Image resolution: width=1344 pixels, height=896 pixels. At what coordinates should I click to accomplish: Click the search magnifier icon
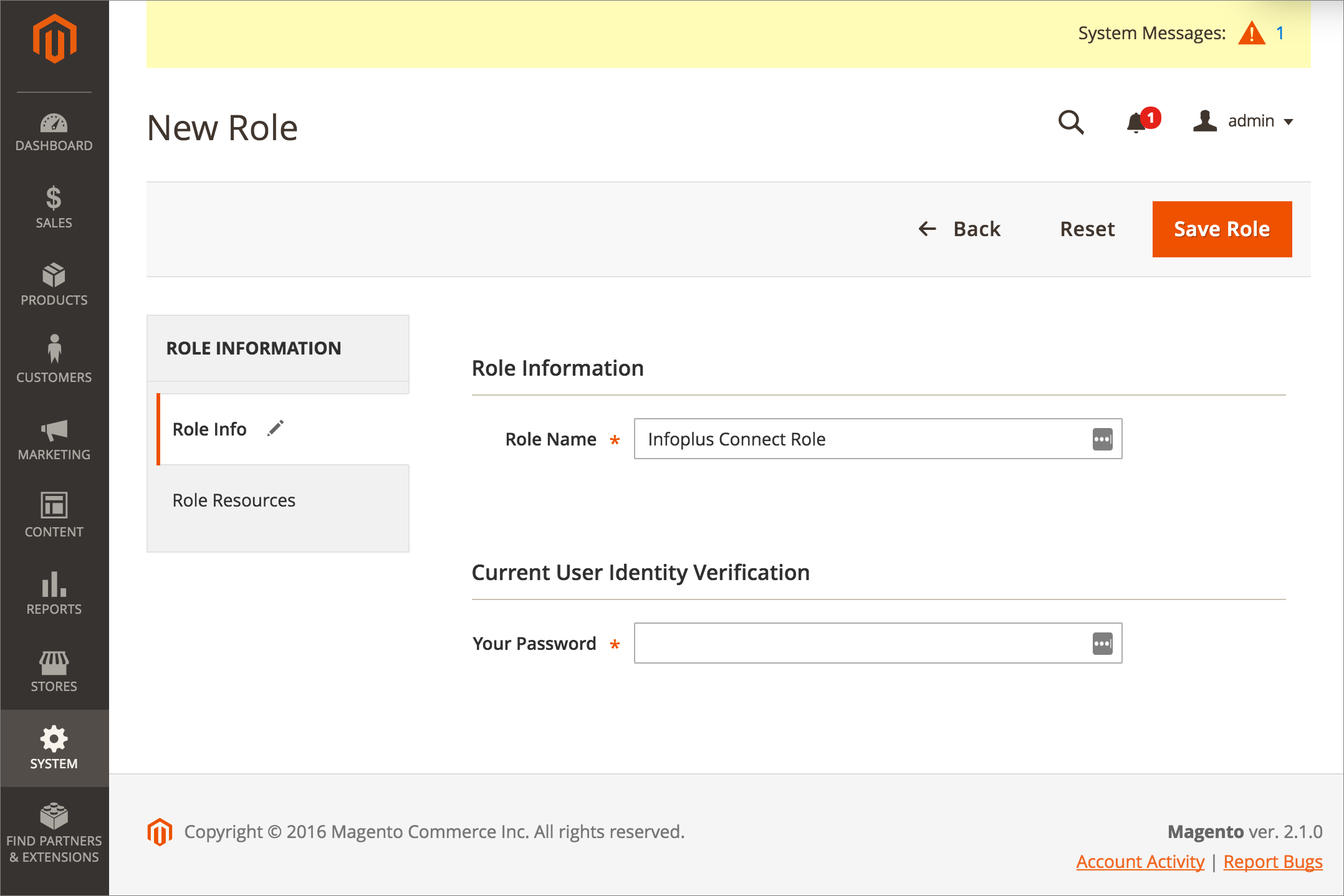pyautogui.click(x=1071, y=122)
